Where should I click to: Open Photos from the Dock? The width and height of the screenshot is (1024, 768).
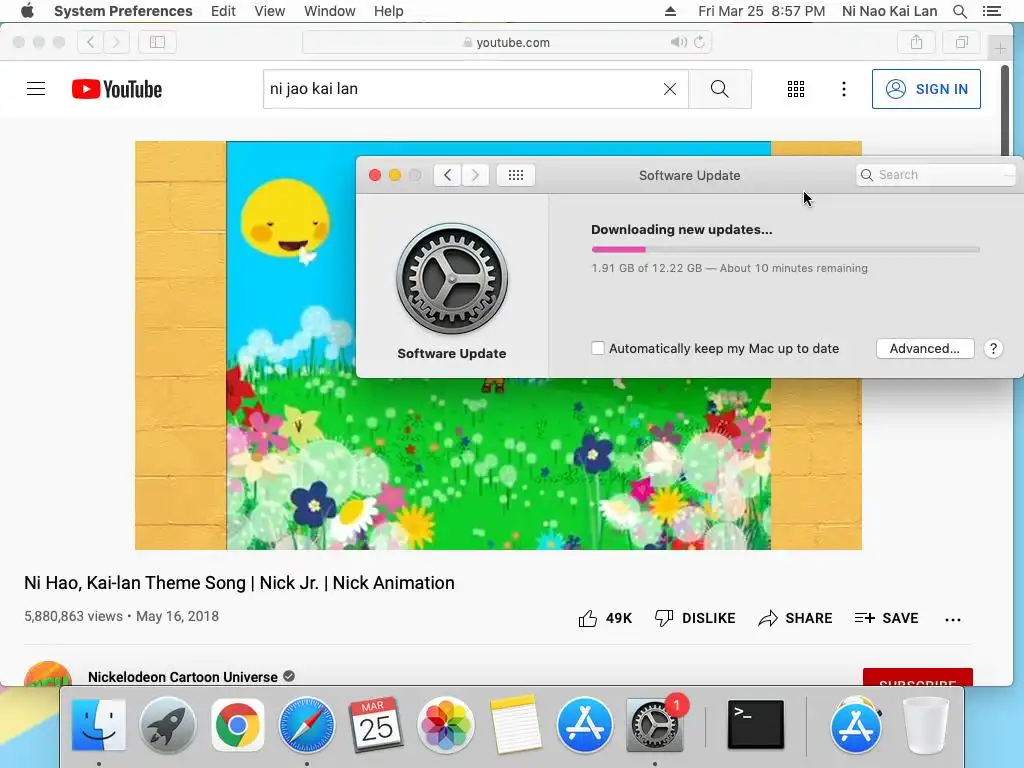(x=446, y=725)
